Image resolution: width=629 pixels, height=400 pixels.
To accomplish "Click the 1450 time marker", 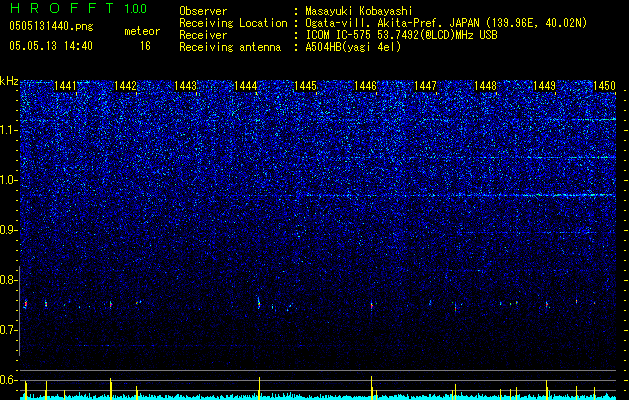I will [605, 86].
